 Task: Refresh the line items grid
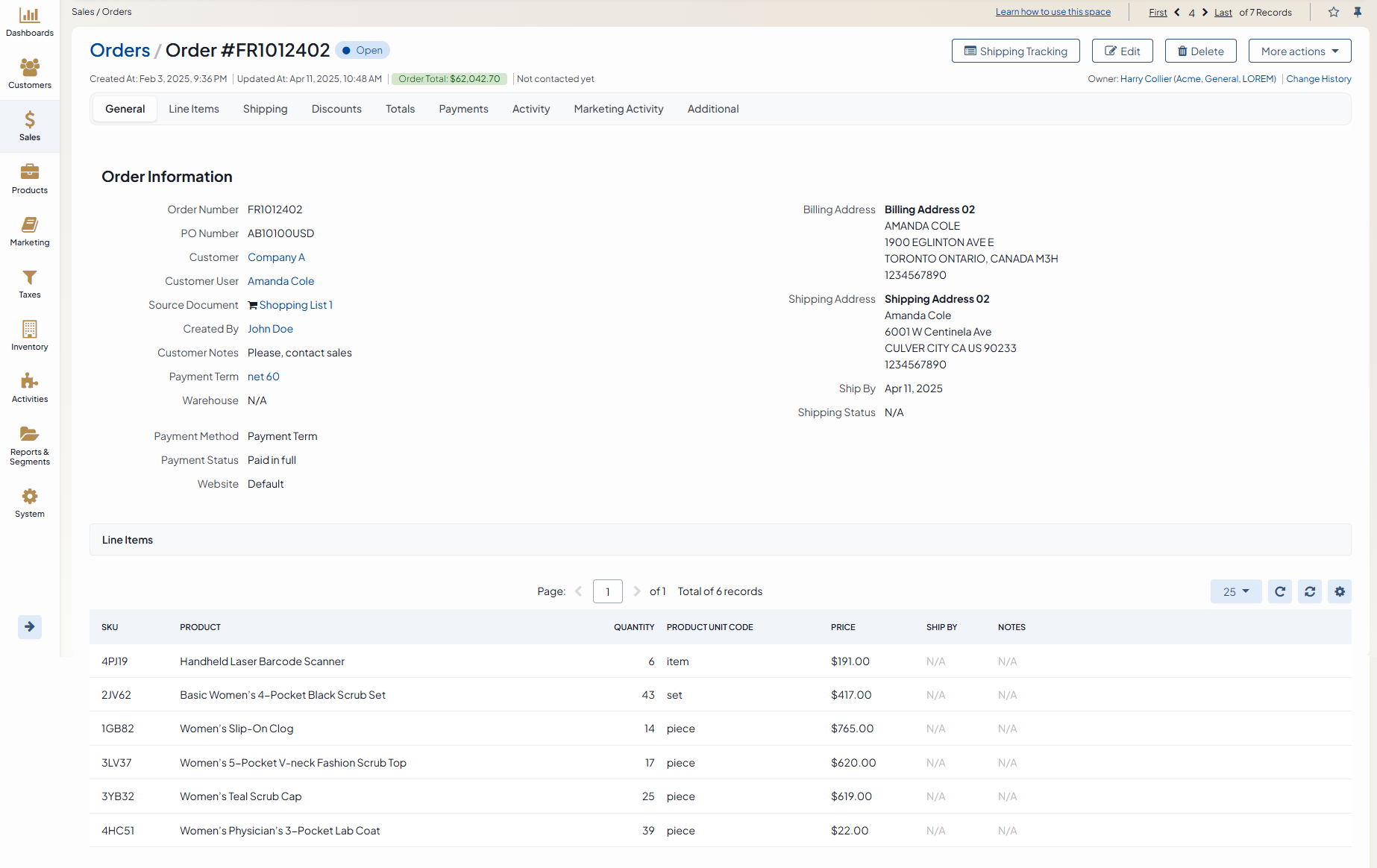pyautogui.click(x=1280, y=591)
